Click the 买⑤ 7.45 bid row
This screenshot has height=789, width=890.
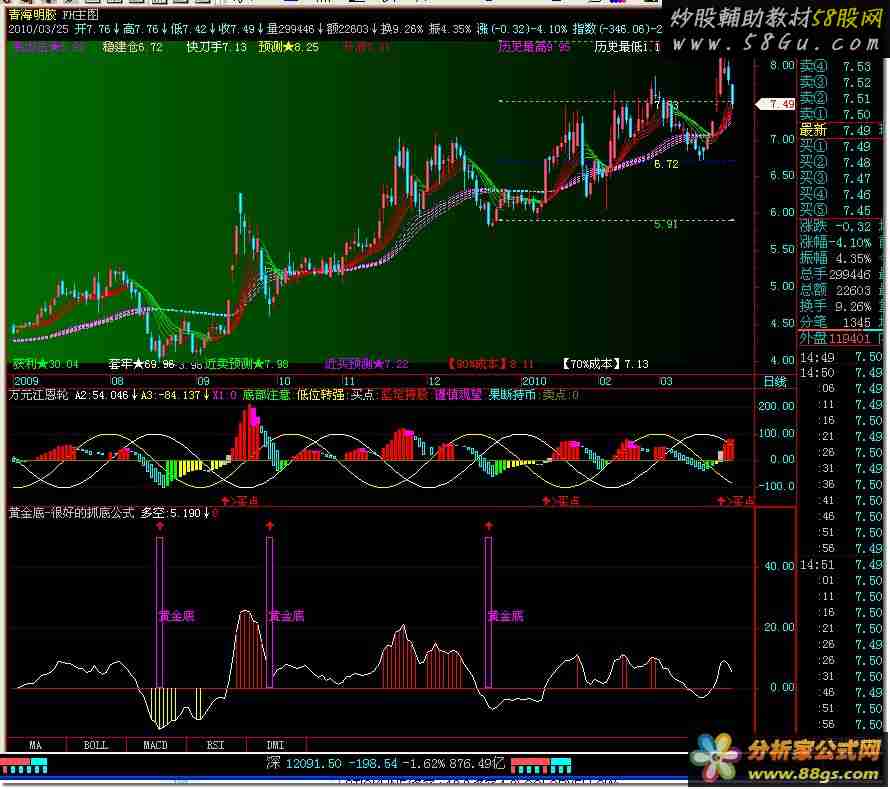tap(836, 210)
